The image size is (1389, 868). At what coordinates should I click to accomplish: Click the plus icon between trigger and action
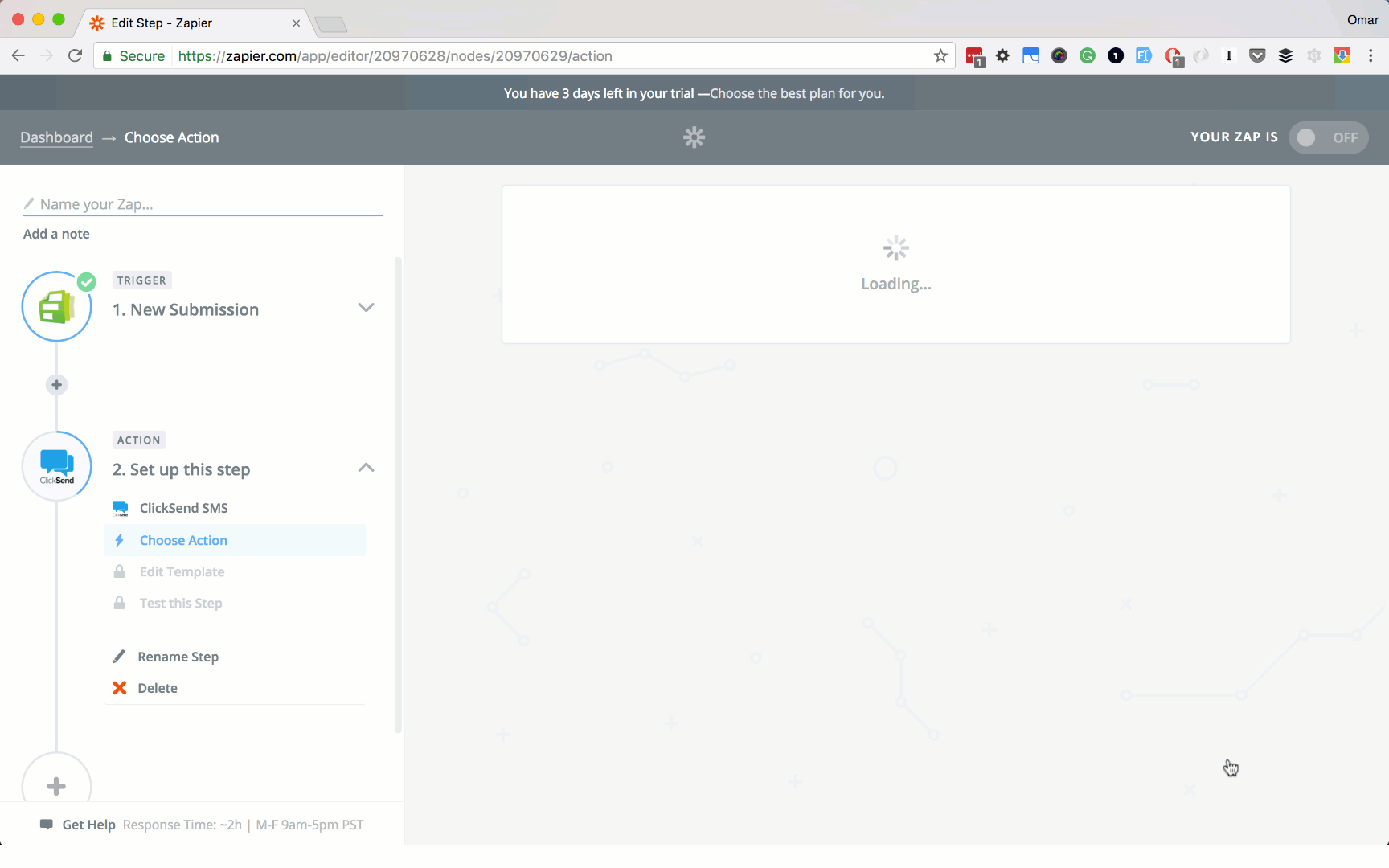pos(56,384)
